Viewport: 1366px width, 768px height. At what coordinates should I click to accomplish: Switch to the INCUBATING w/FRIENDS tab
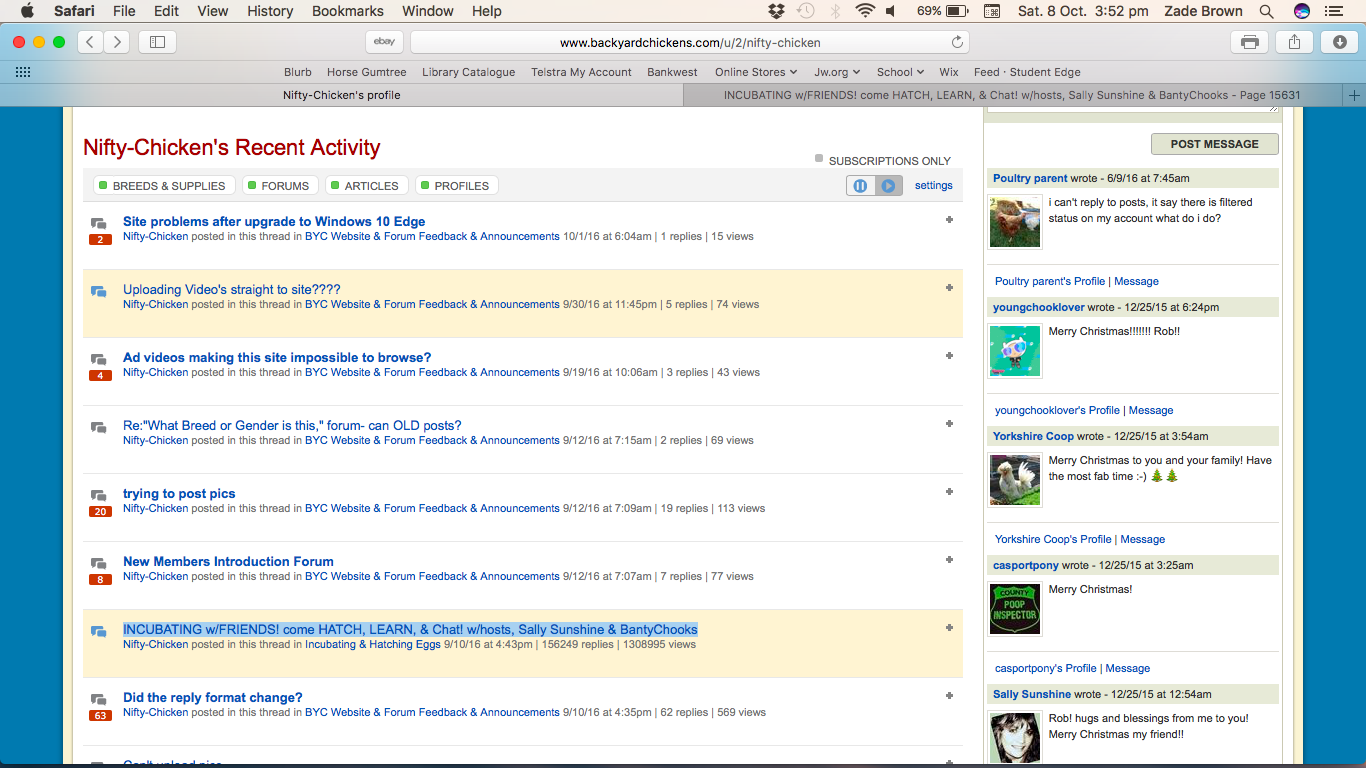pyautogui.click(x=1011, y=95)
